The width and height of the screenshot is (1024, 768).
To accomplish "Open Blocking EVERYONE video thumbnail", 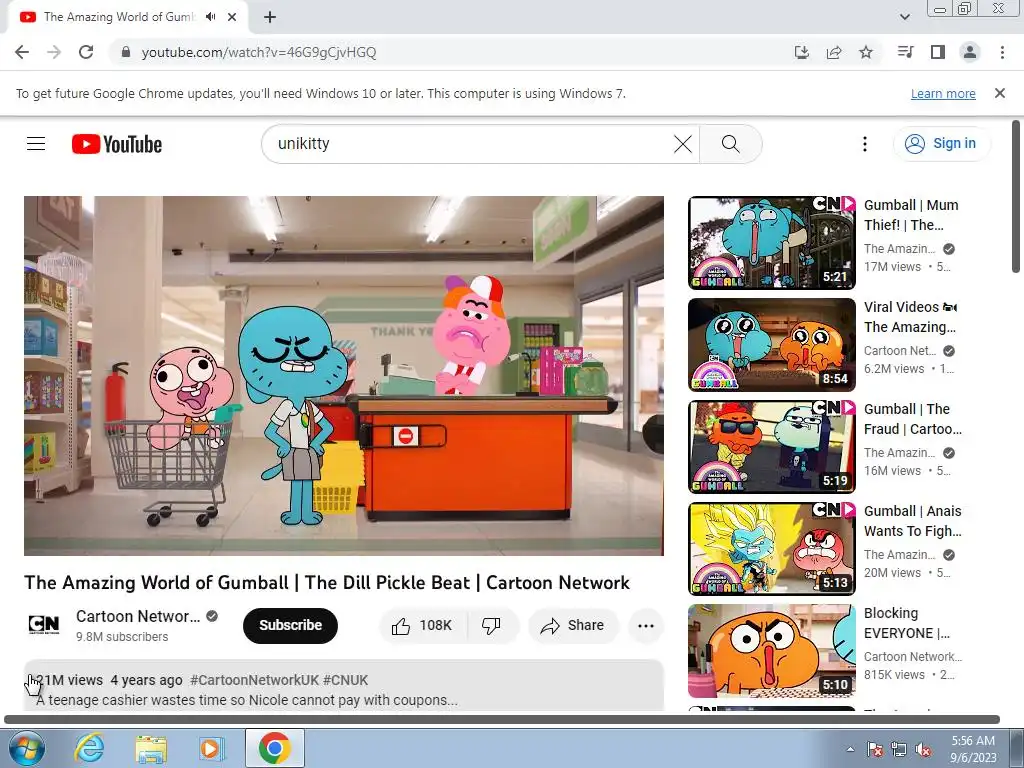I will pyautogui.click(x=772, y=650).
